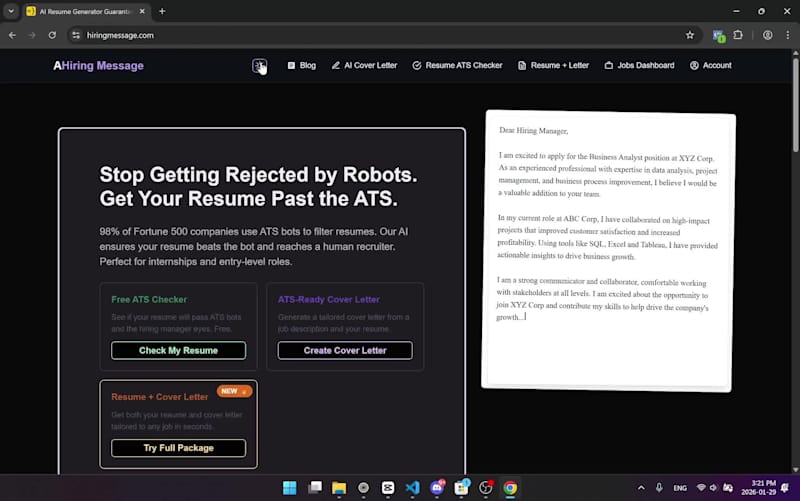This screenshot has width=800, height=501.
Task: Open the Wi-Fi network tray icon
Action: (702, 488)
